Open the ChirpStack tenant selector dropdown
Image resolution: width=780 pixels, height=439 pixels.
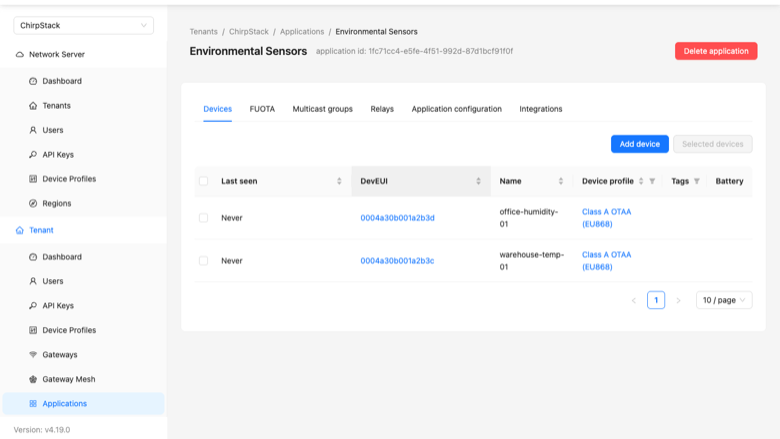[84, 25]
